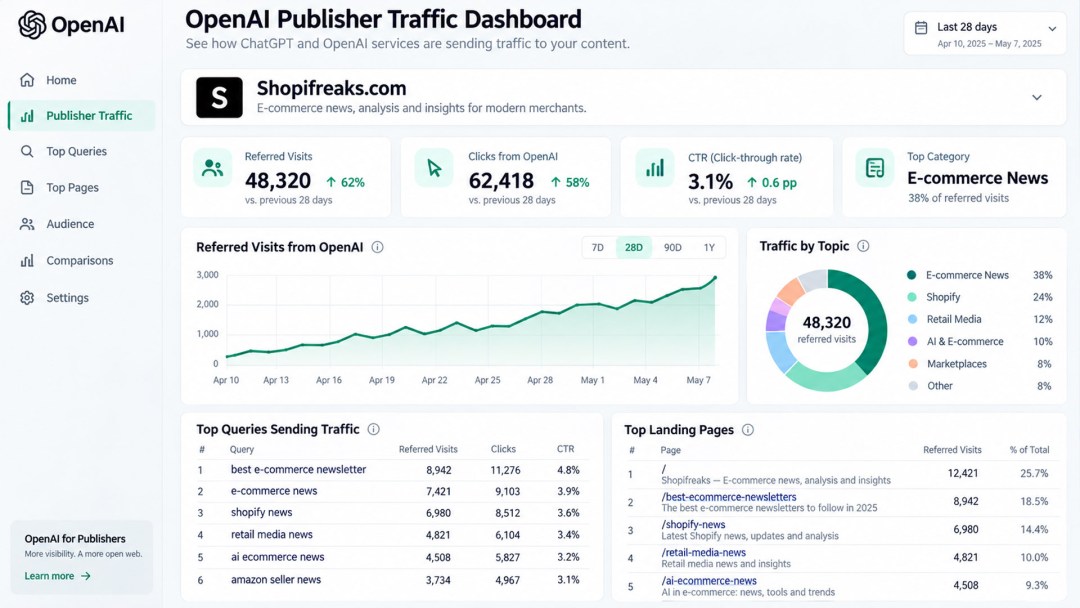Switch chart range to 1Y
The image size is (1080, 608).
[709, 247]
